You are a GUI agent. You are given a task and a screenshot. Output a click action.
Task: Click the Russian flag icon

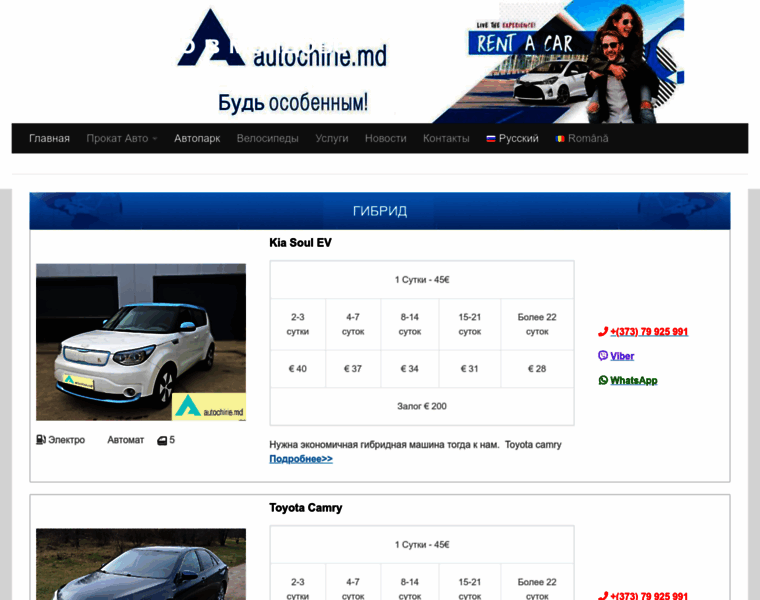[x=491, y=139]
